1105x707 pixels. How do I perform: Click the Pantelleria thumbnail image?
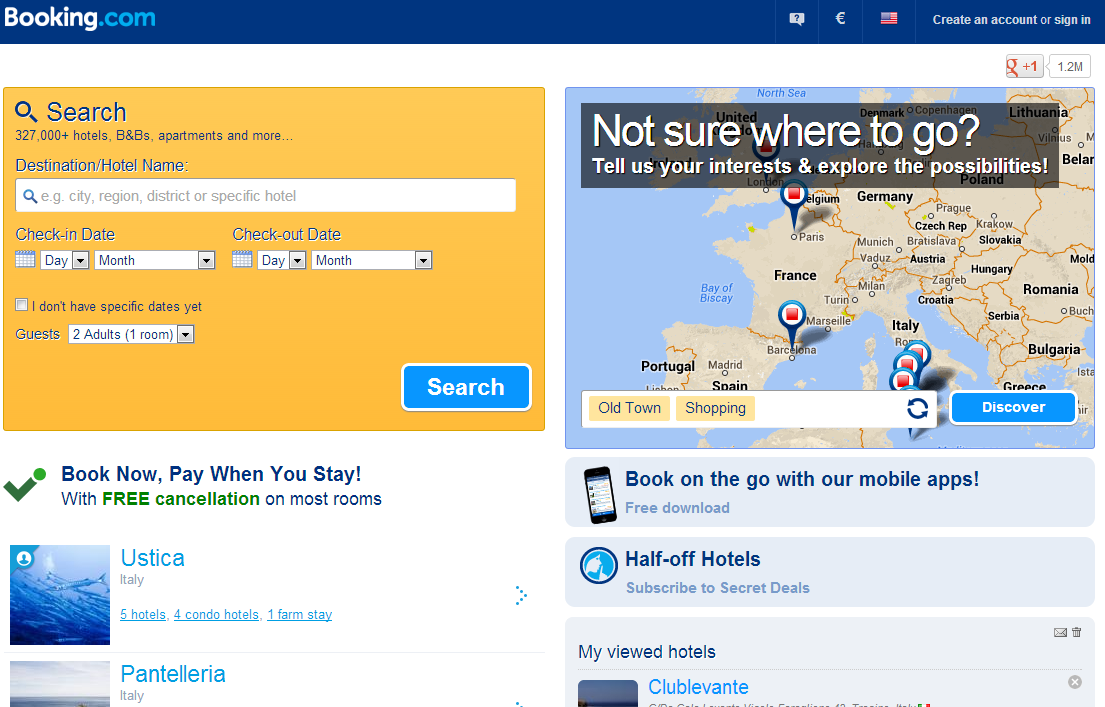tap(60, 684)
